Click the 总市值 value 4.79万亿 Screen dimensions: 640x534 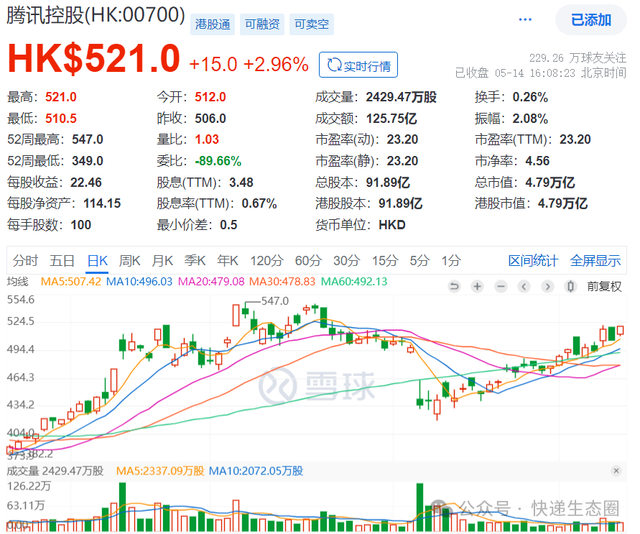click(x=550, y=182)
